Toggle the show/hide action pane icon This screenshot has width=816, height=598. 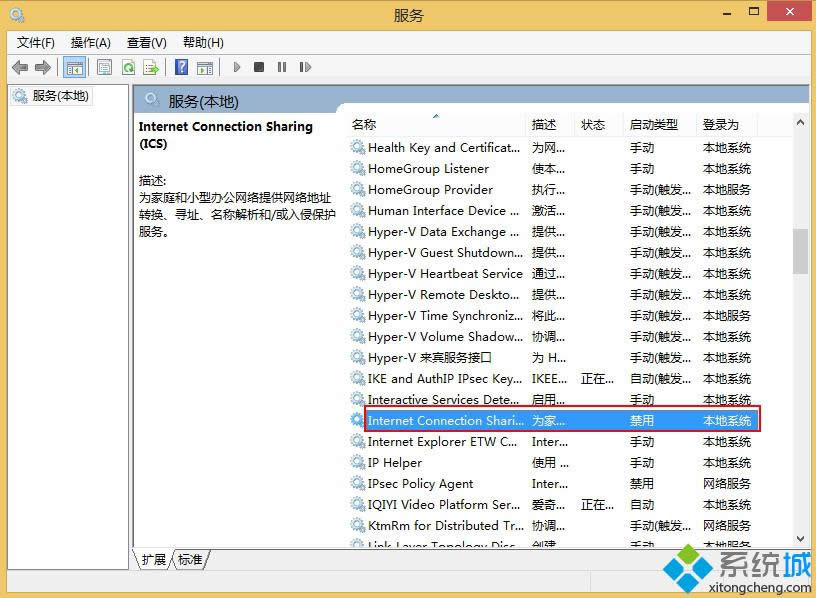205,67
